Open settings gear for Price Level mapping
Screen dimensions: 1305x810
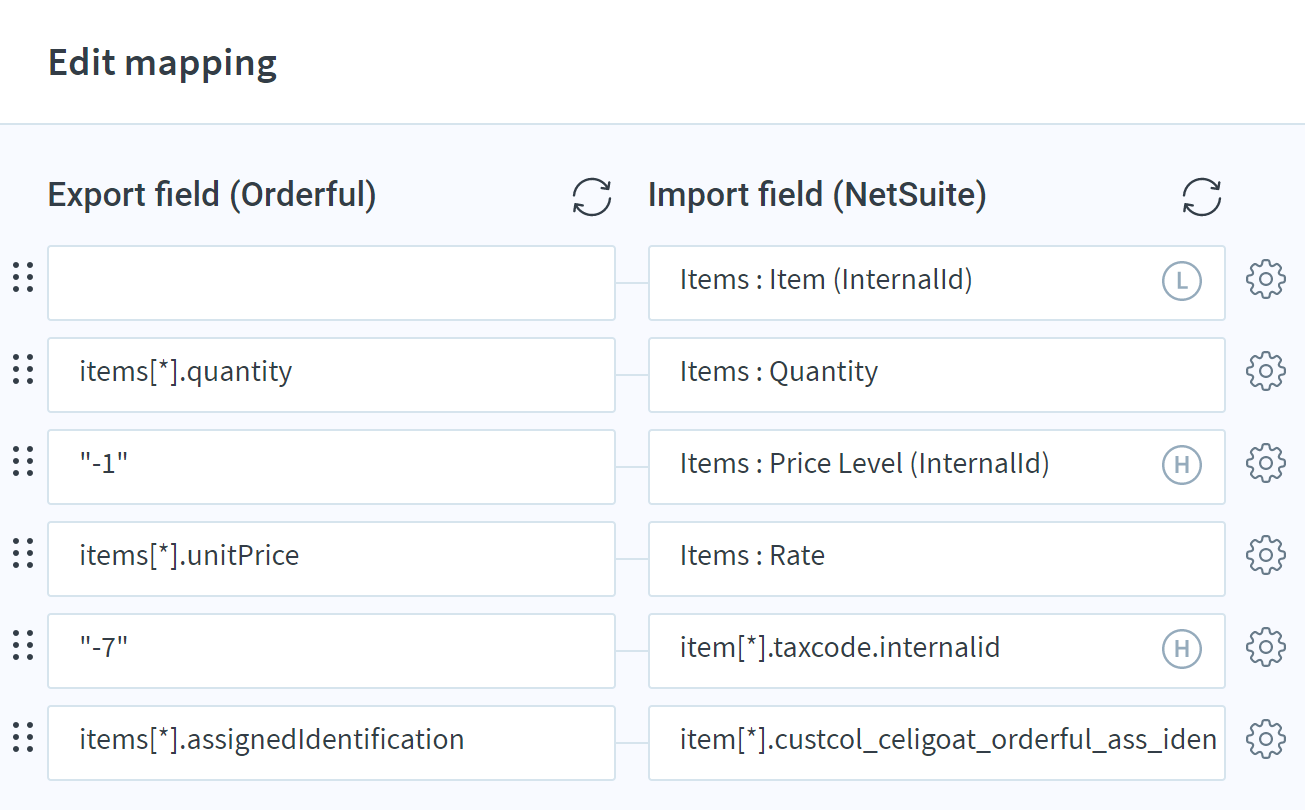pyautogui.click(x=1265, y=463)
